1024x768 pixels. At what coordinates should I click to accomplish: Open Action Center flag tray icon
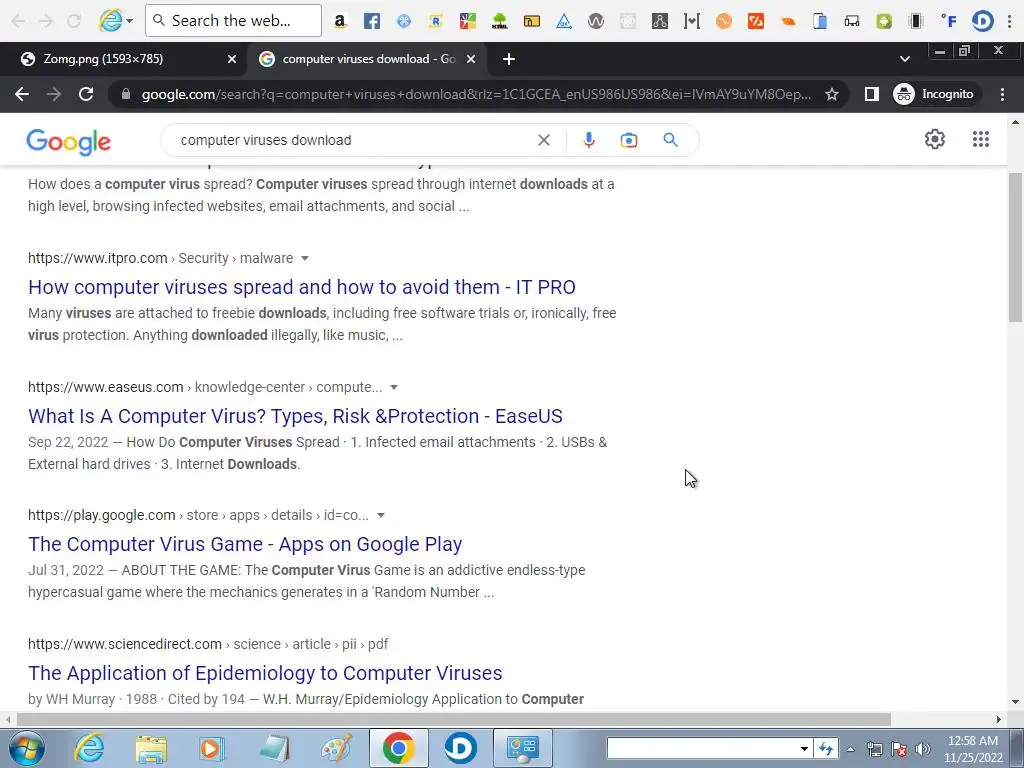click(899, 749)
